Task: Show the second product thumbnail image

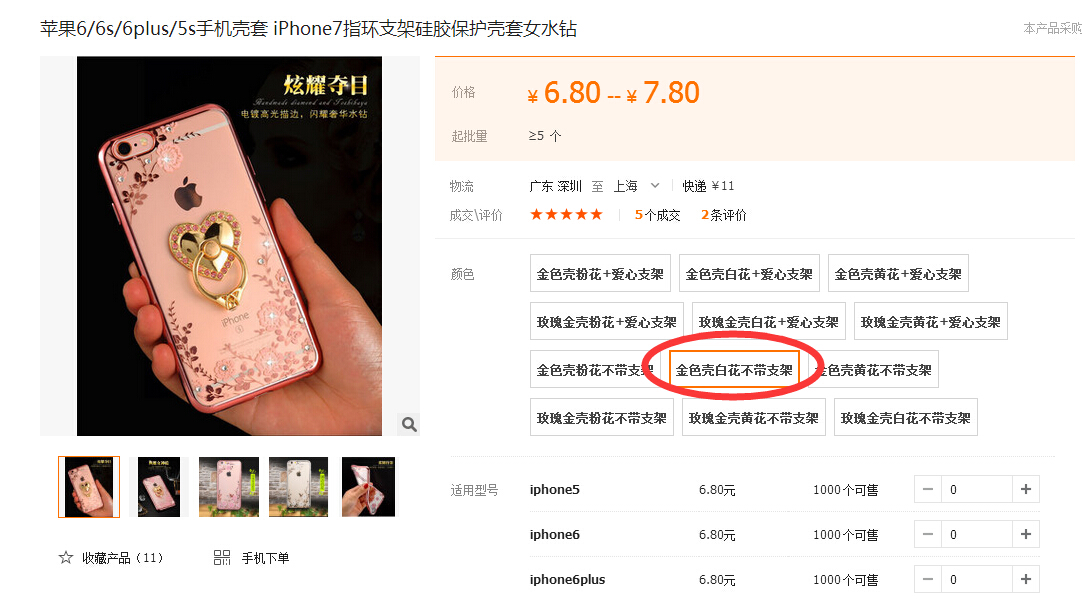Action: 159,487
